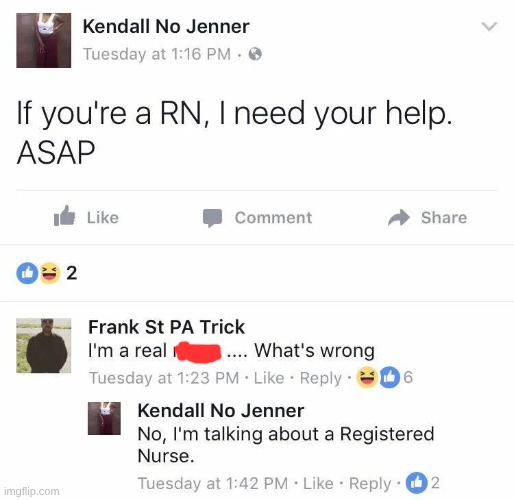Image resolution: width=514 pixels, height=500 pixels.
Task: Reply to Kendall's Registered Nurse comment
Action: tap(370, 483)
